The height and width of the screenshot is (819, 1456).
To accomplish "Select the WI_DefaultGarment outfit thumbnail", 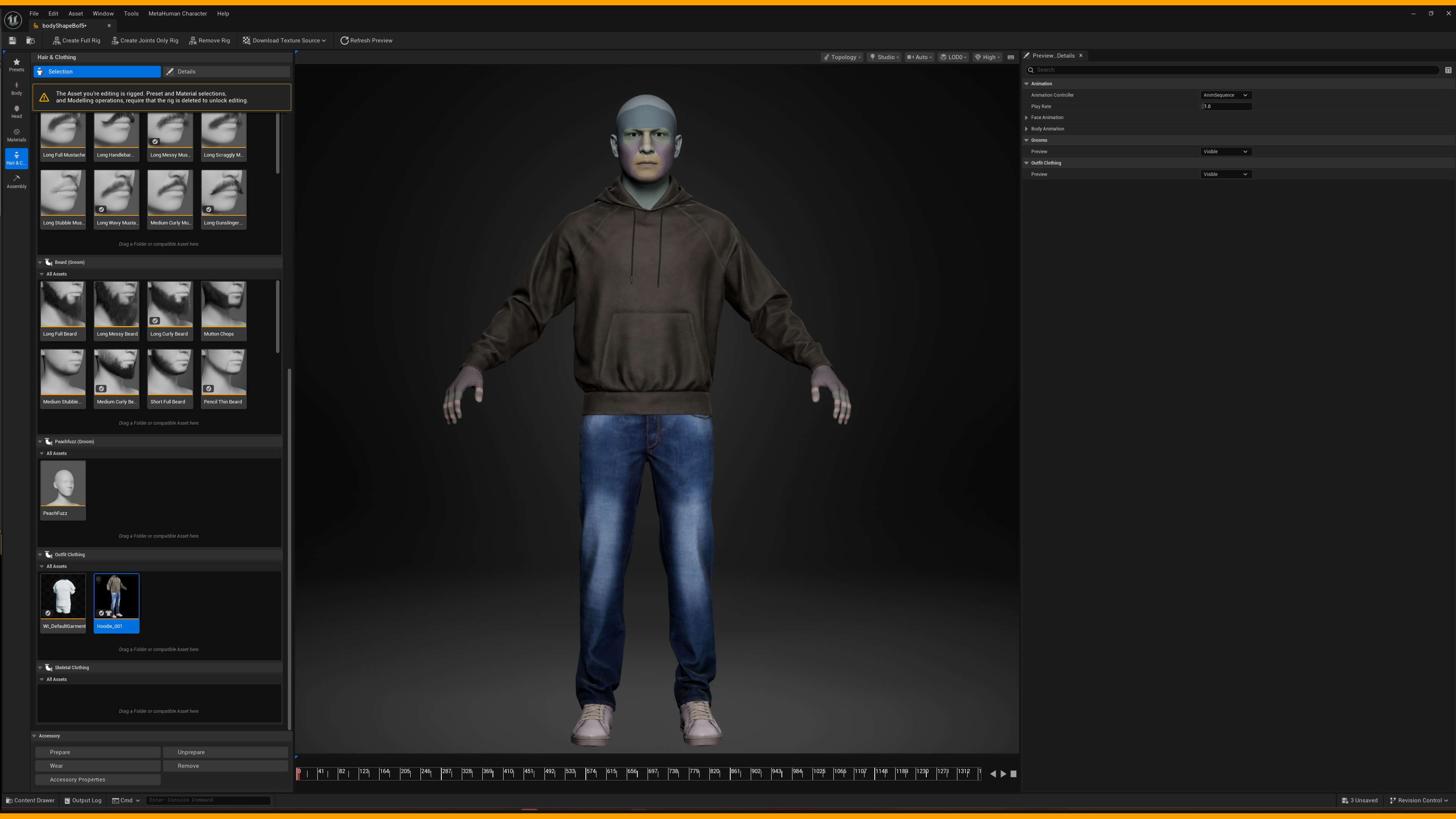I will [x=63, y=603].
